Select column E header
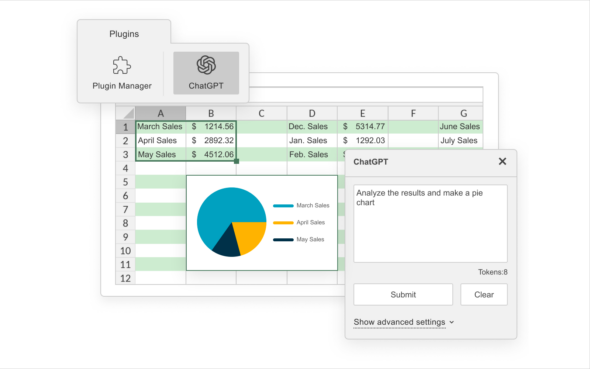 coord(362,113)
